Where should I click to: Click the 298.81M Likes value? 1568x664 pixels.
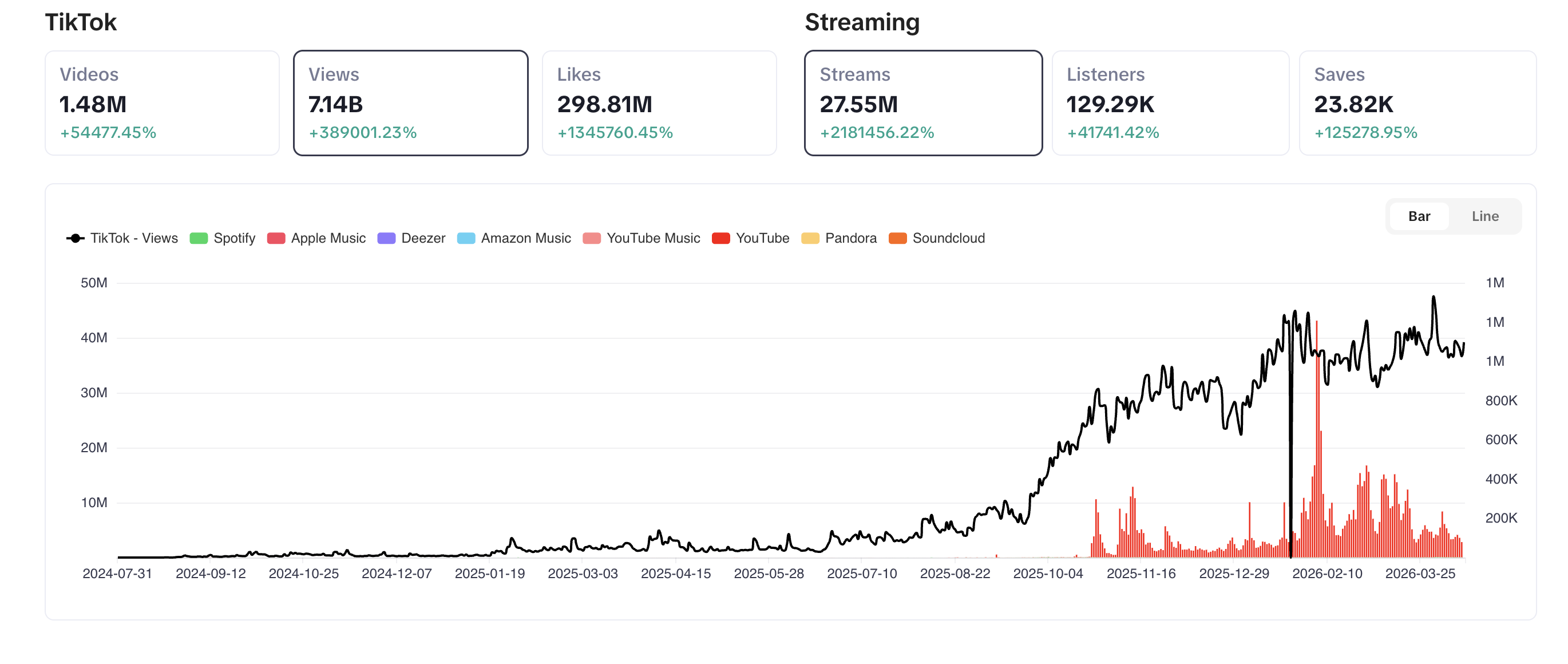[x=604, y=105]
